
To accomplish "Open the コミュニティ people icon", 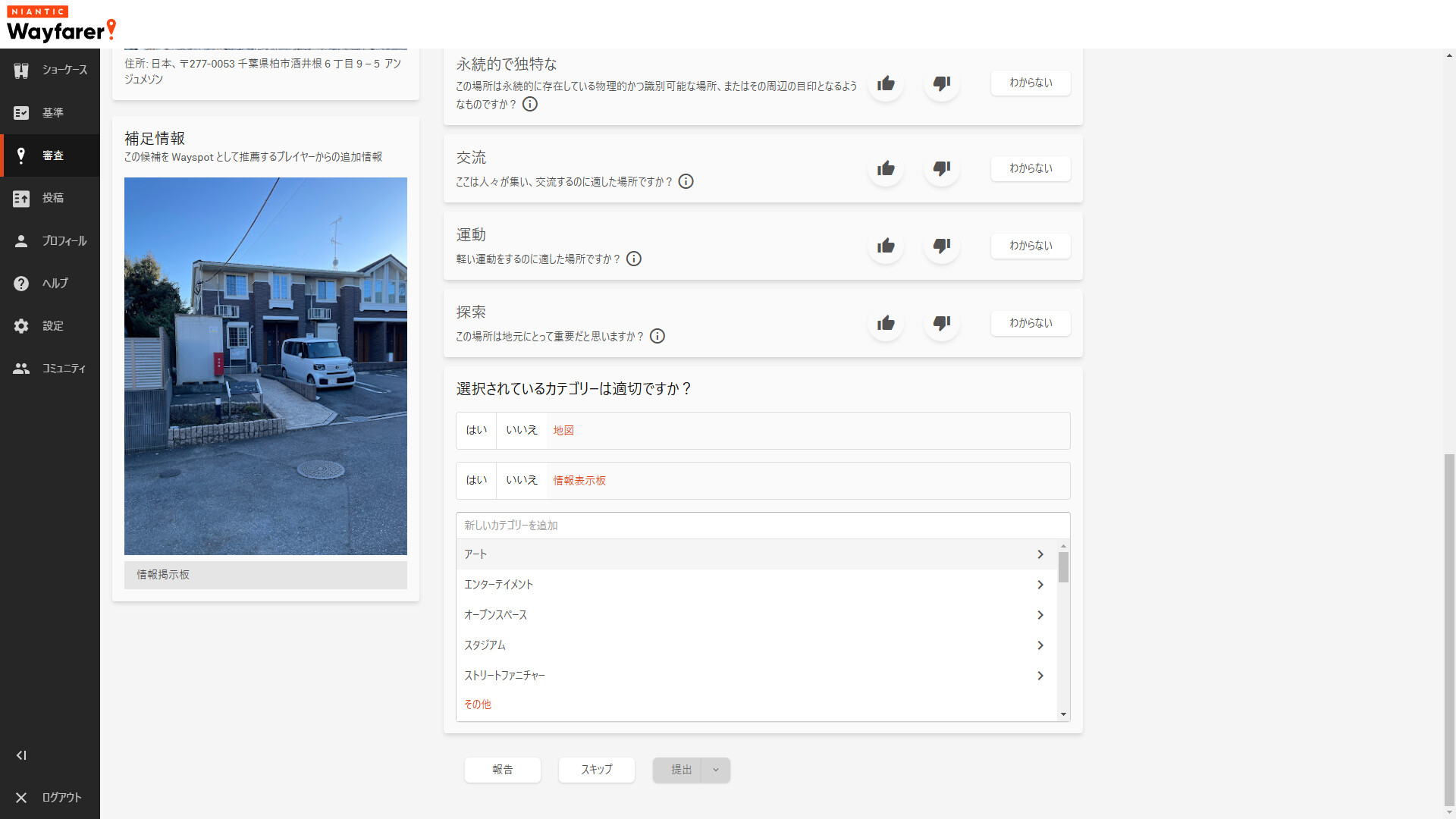I will pyautogui.click(x=21, y=369).
